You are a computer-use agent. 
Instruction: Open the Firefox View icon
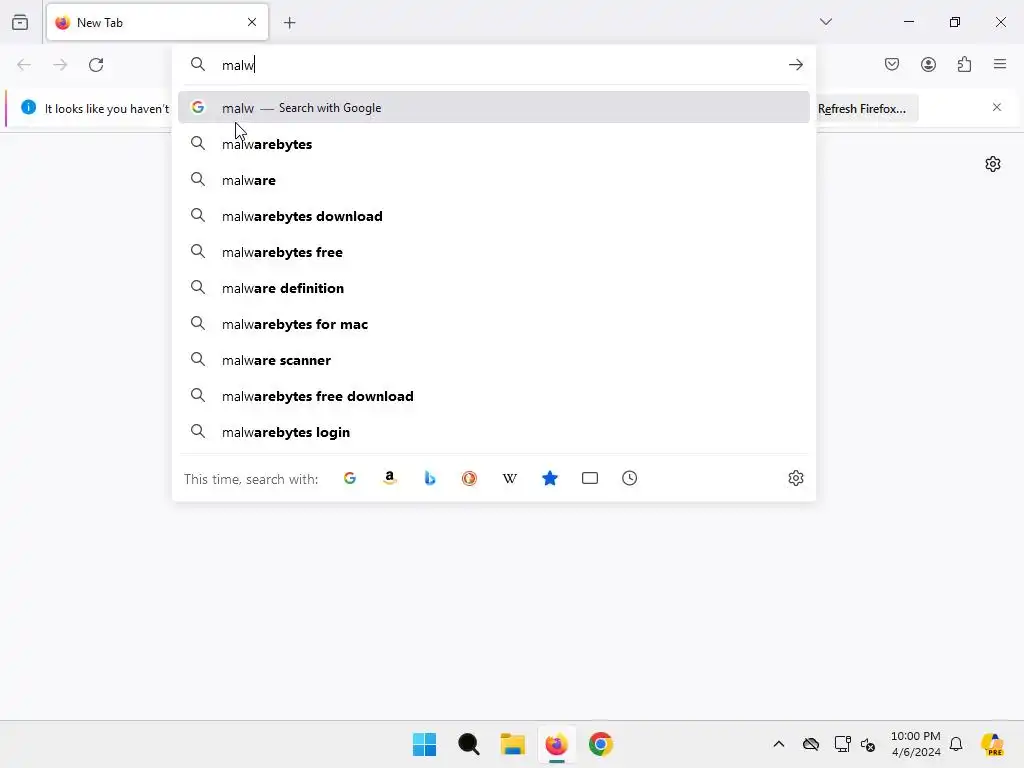20,22
